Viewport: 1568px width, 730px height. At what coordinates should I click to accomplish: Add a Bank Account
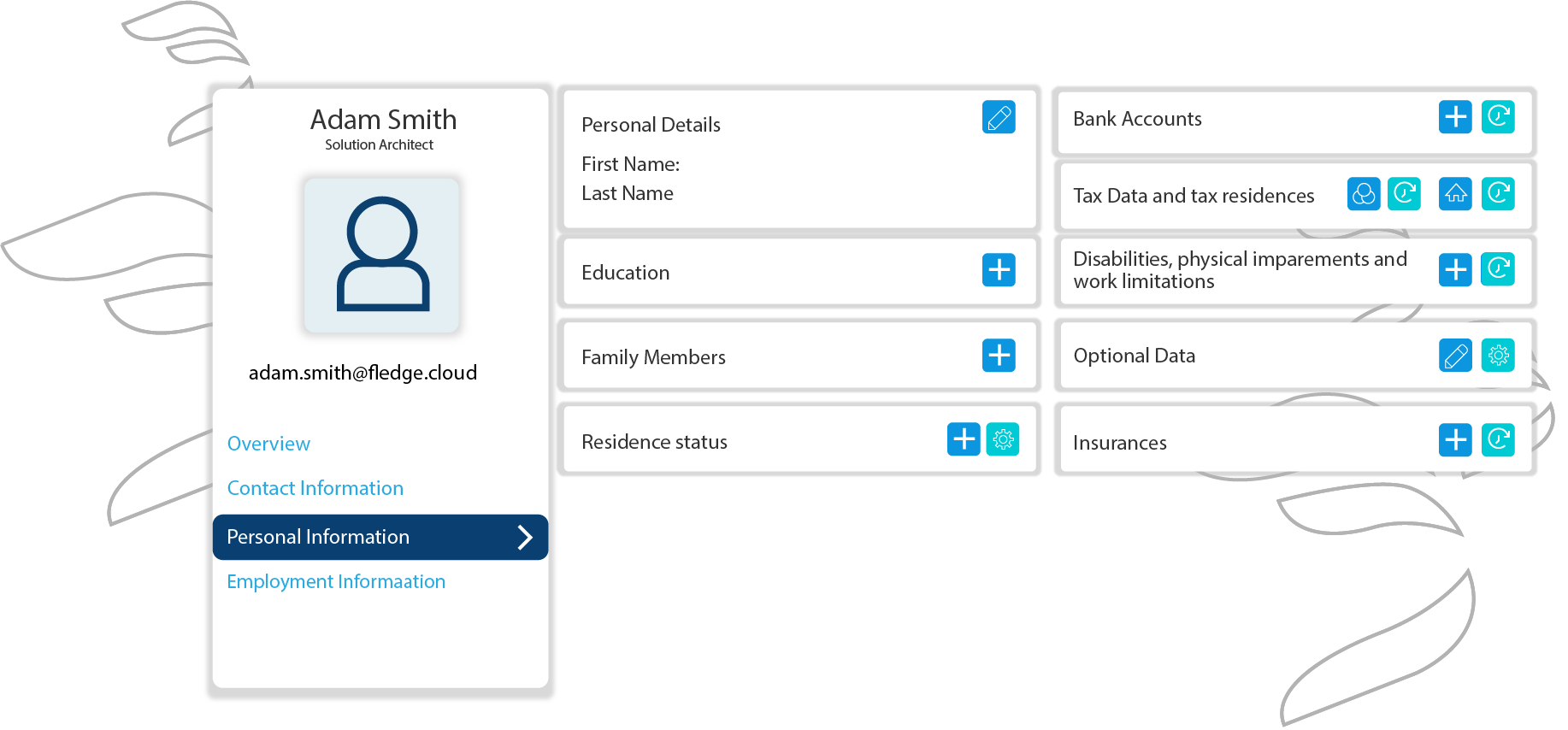(1454, 117)
